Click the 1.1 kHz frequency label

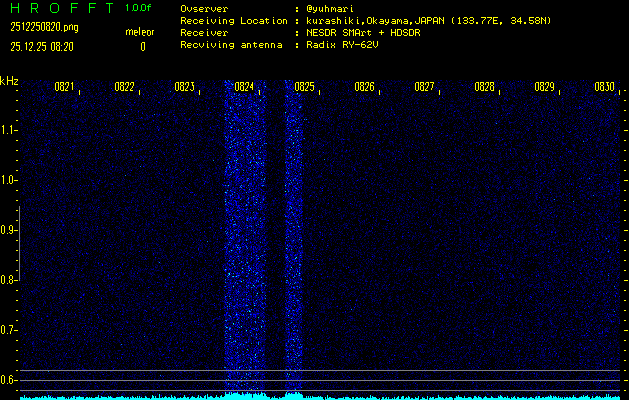pyautogui.click(x=8, y=130)
